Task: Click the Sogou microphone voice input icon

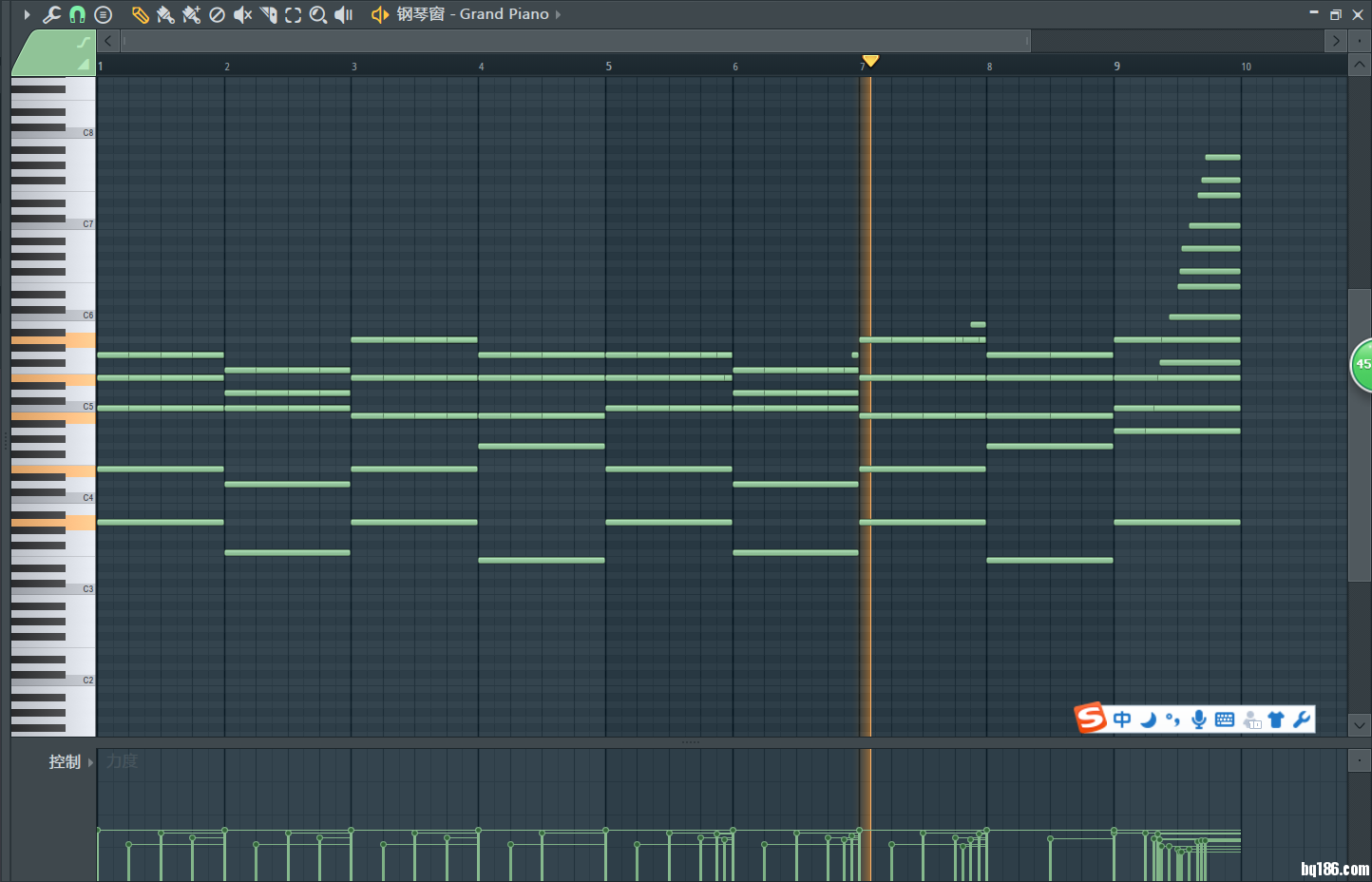Action: [1199, 719]
